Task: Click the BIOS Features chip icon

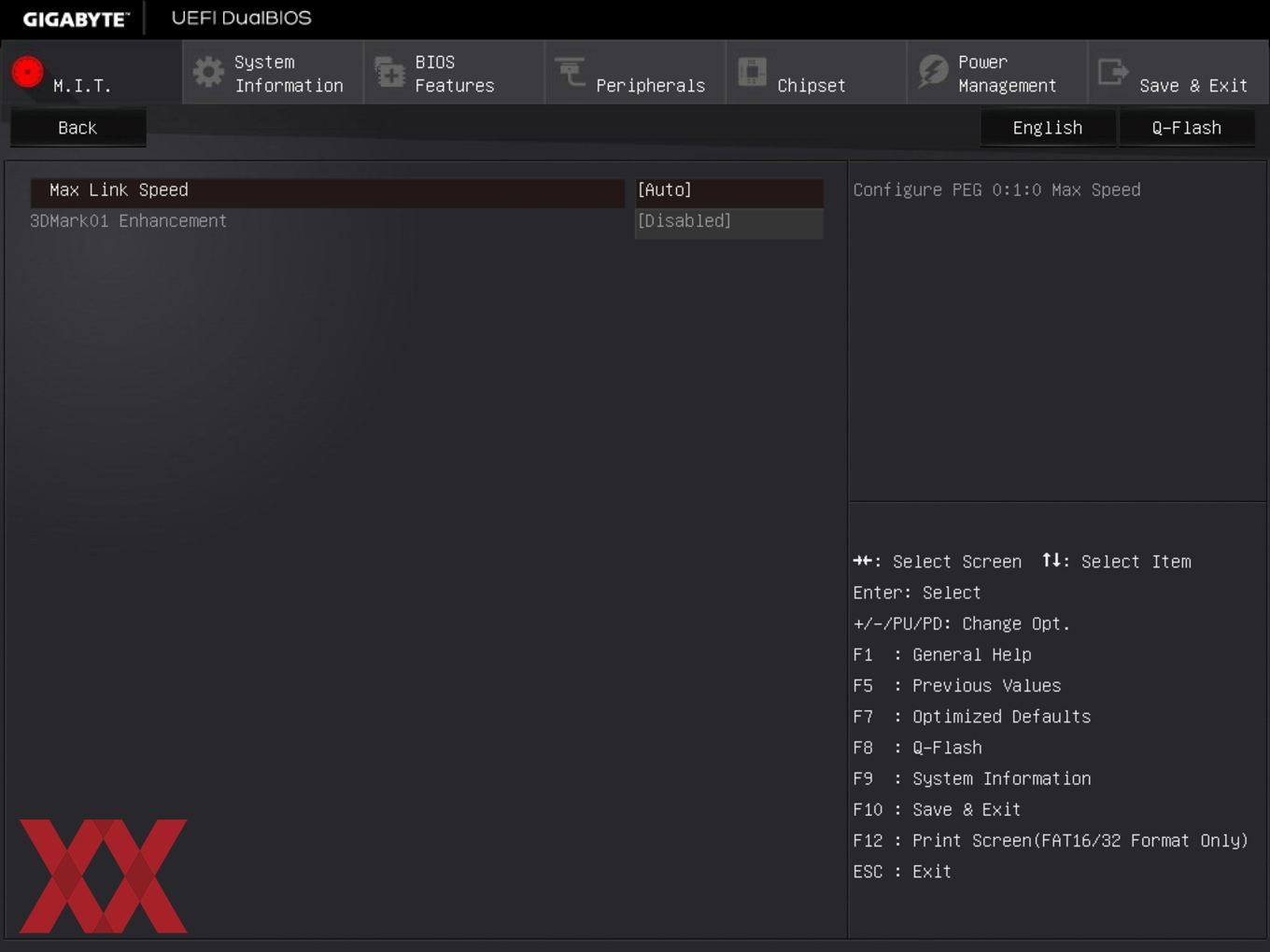Action: [389, 72]
